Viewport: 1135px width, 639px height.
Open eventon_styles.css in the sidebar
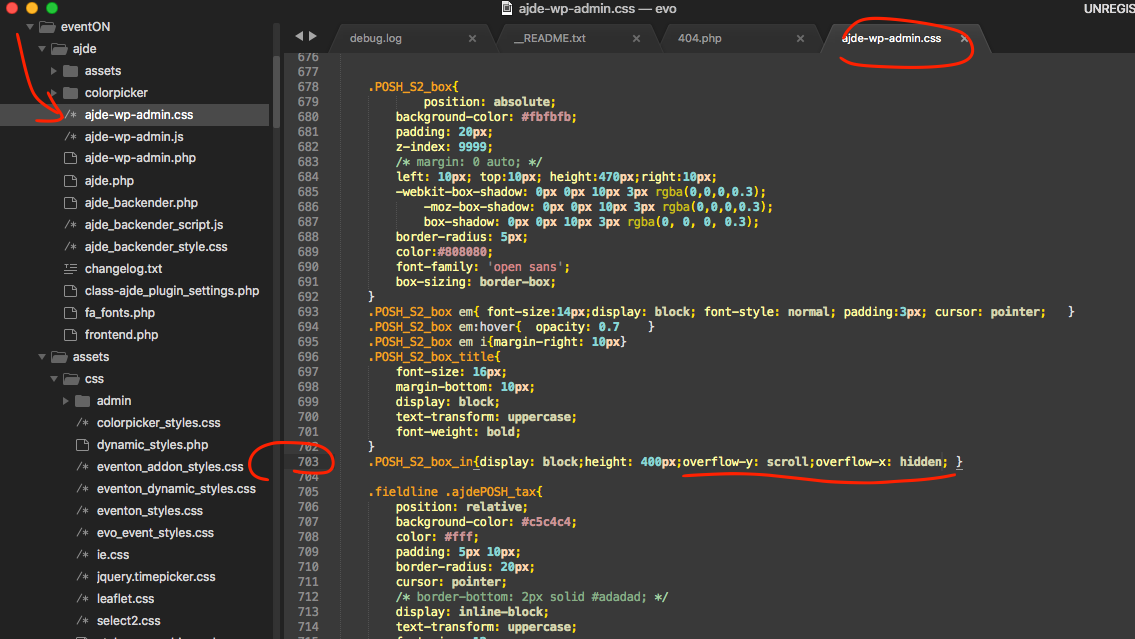point(149,511)
